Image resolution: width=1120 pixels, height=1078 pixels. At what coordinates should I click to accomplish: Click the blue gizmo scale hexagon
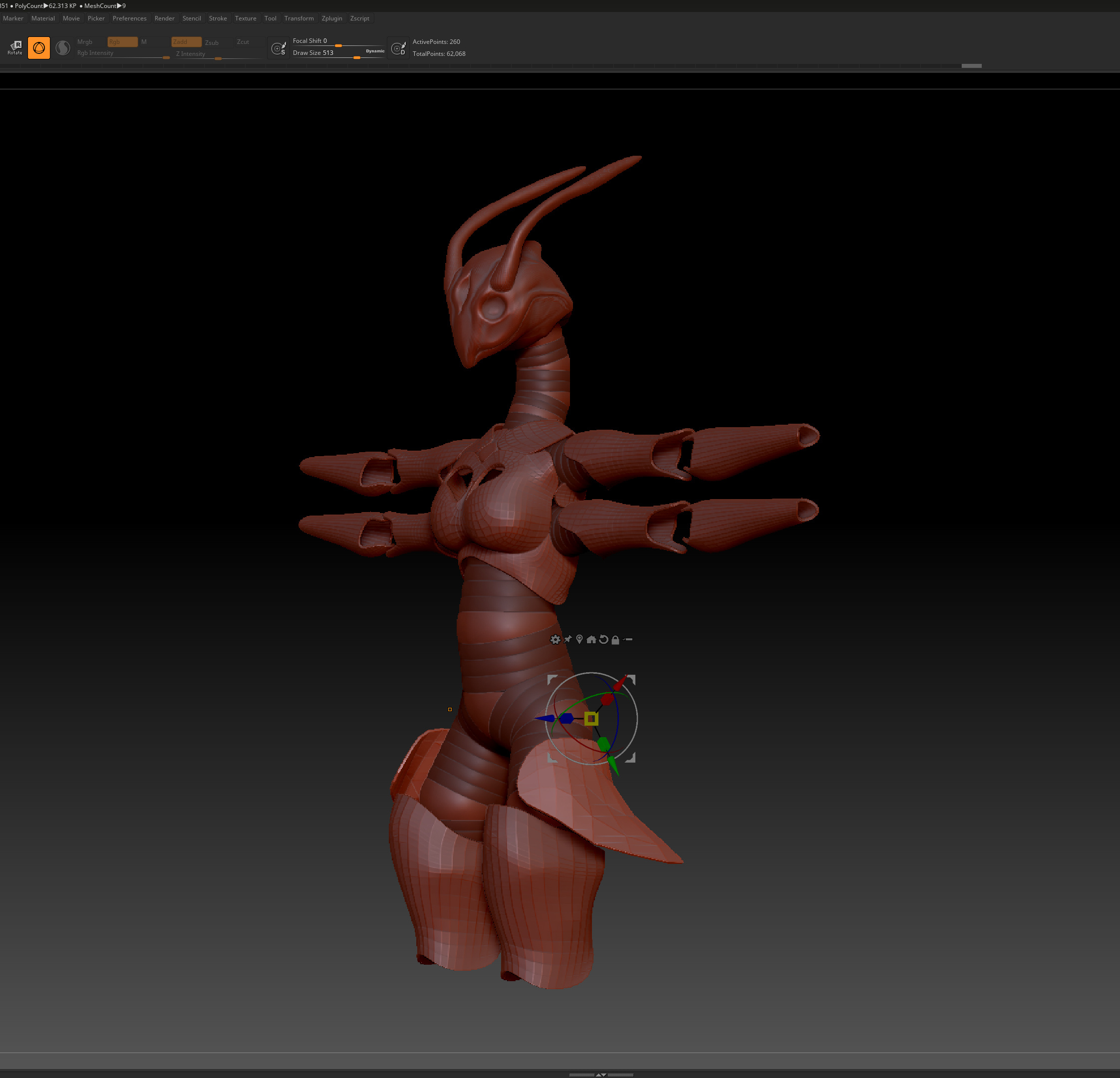[x=567, y=718]
